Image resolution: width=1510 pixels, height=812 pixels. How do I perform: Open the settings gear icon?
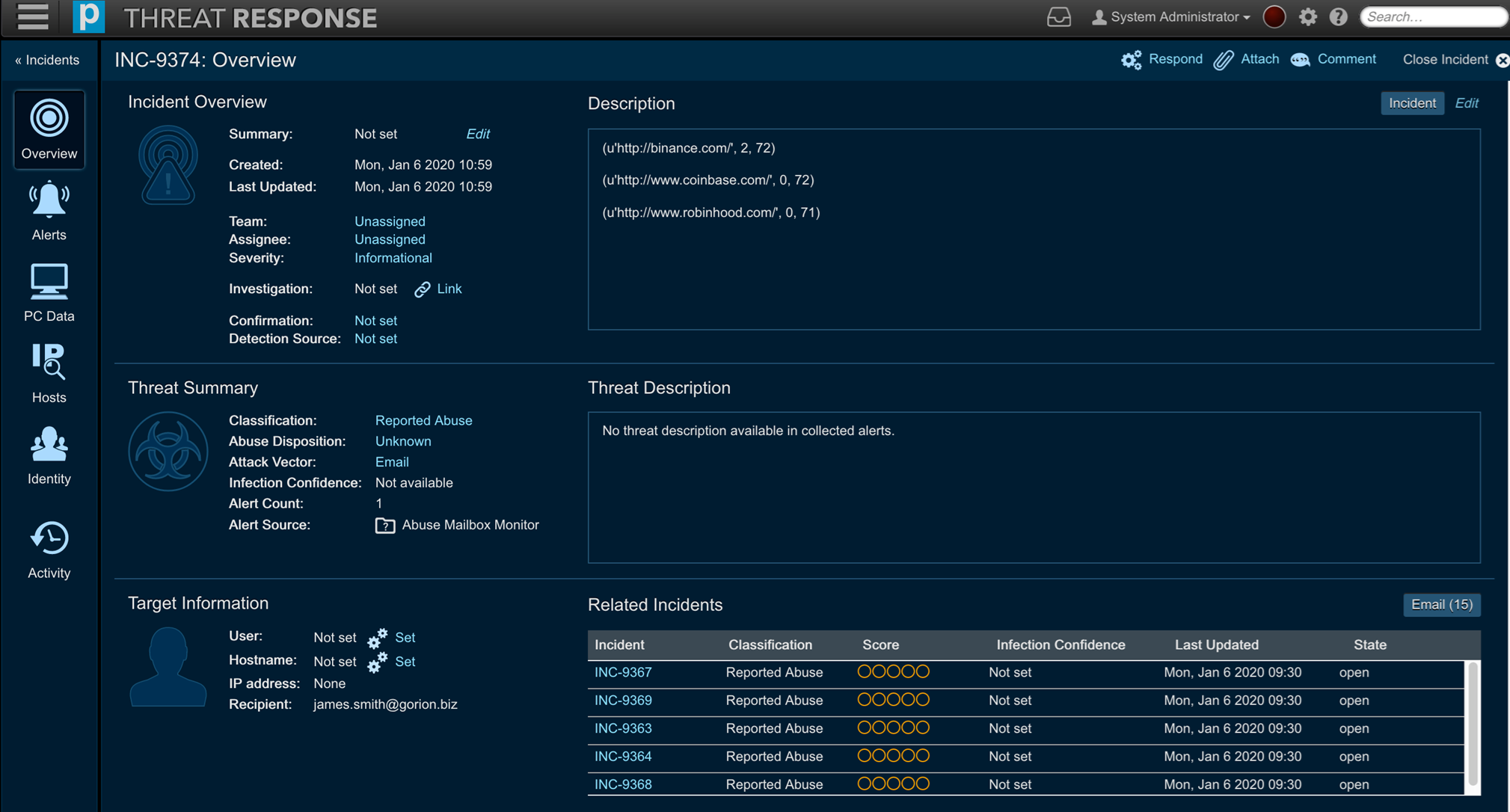click(1308, 17)
